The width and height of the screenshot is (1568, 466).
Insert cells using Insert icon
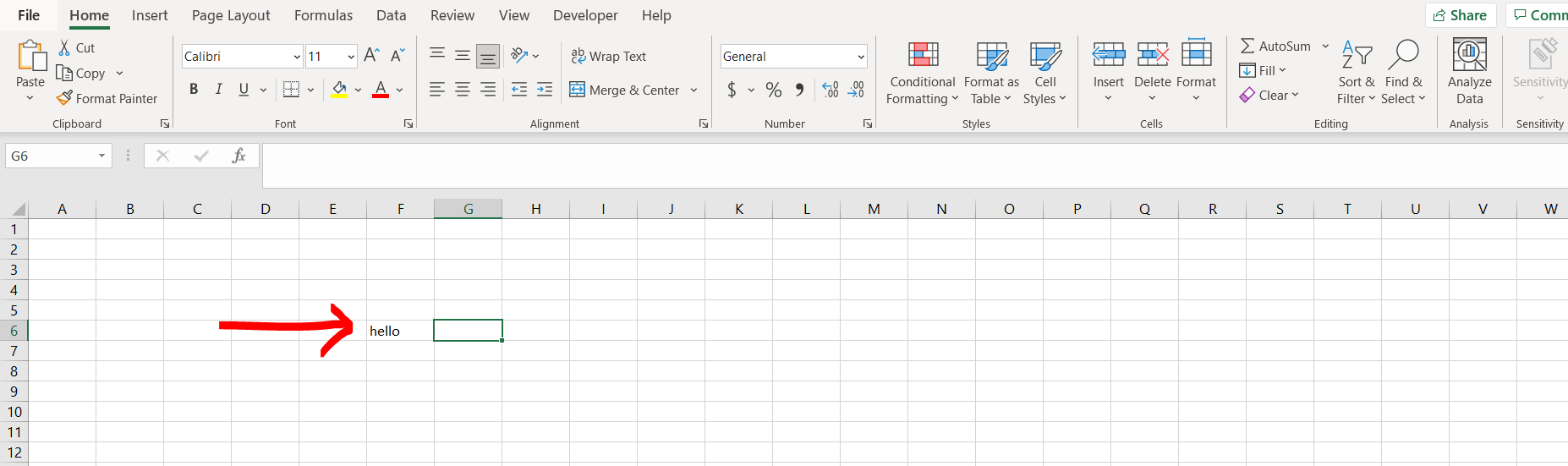click(1108, 54)
